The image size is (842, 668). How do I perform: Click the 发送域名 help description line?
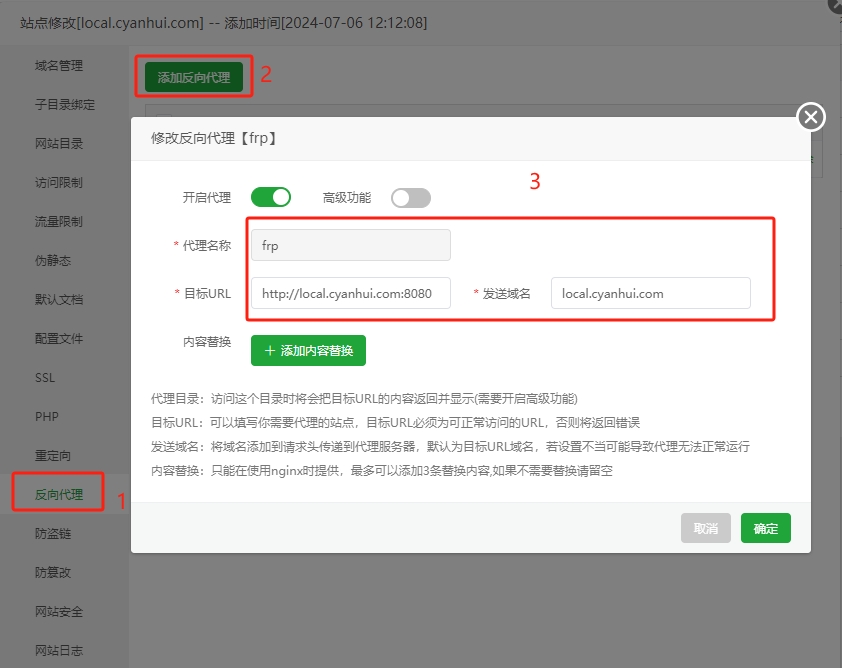point(450,446)
